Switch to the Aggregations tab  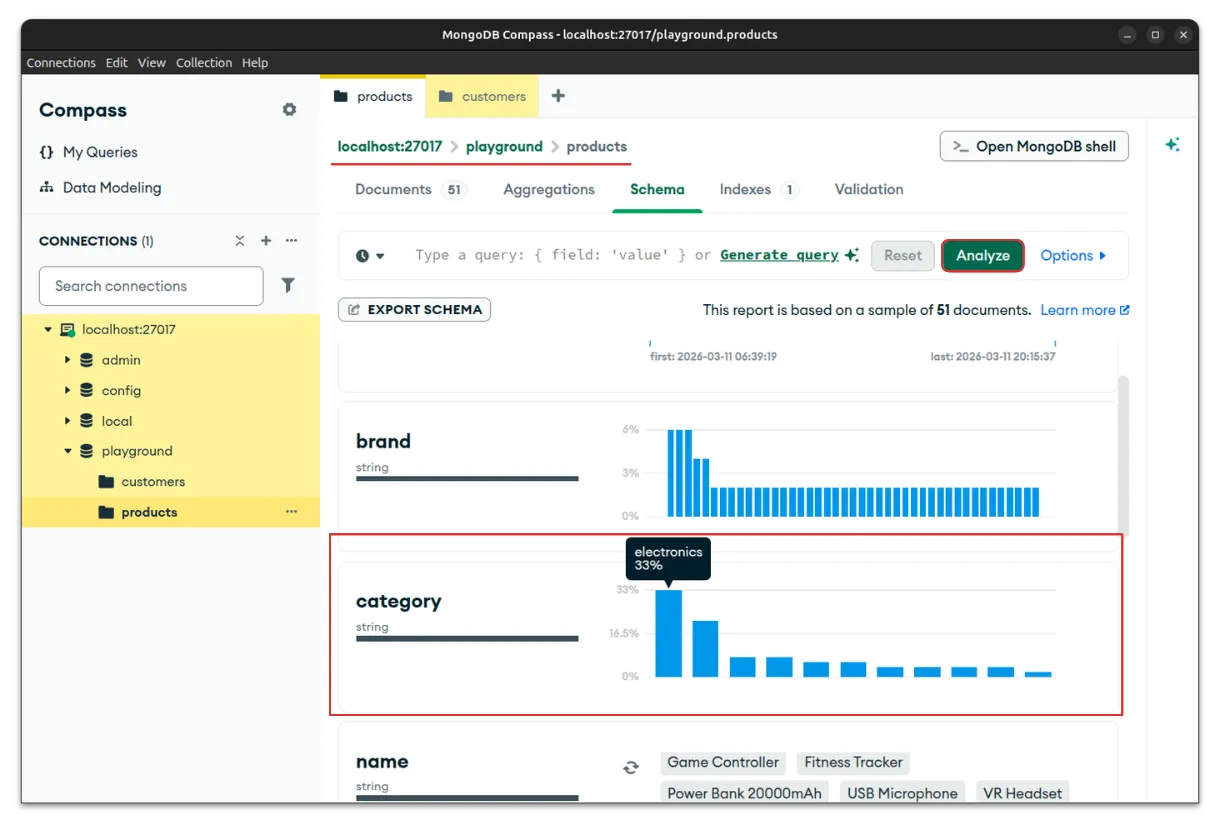click(x=548, y=190)
